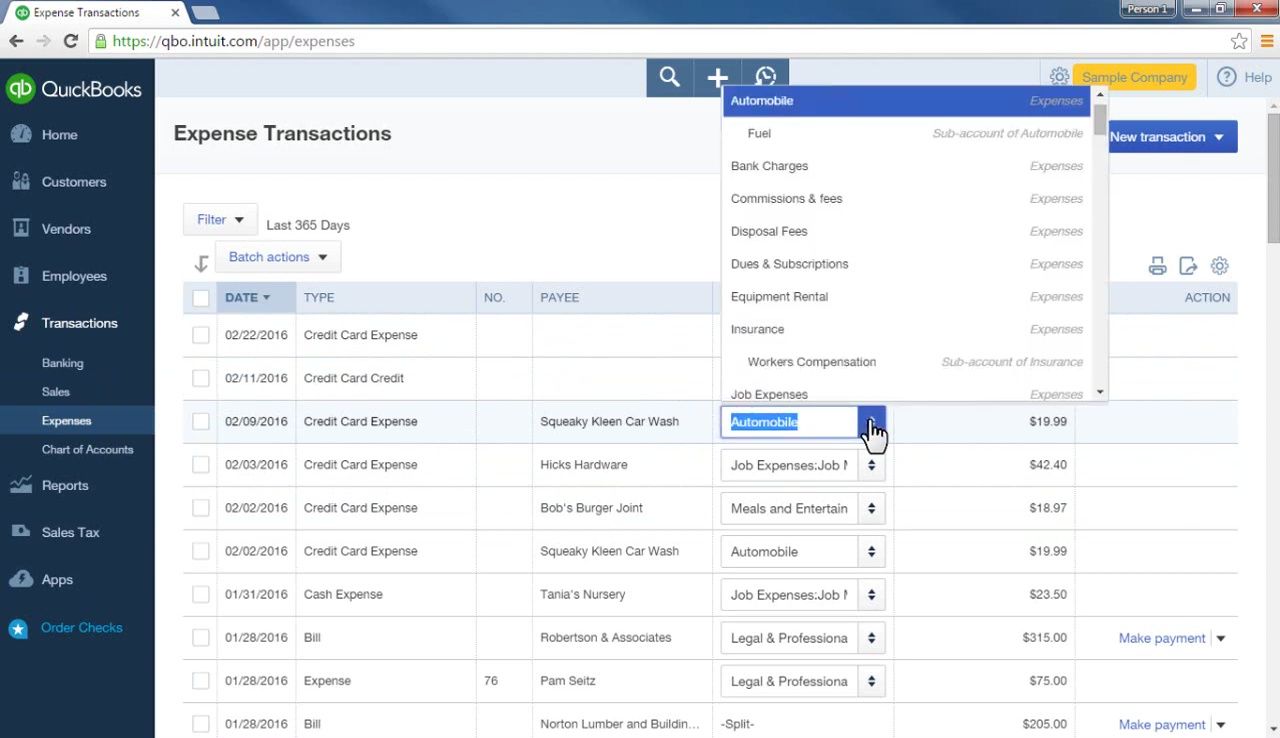Click the Order Checks star icon
The image size is (1280, 738).
coord(18,628)
